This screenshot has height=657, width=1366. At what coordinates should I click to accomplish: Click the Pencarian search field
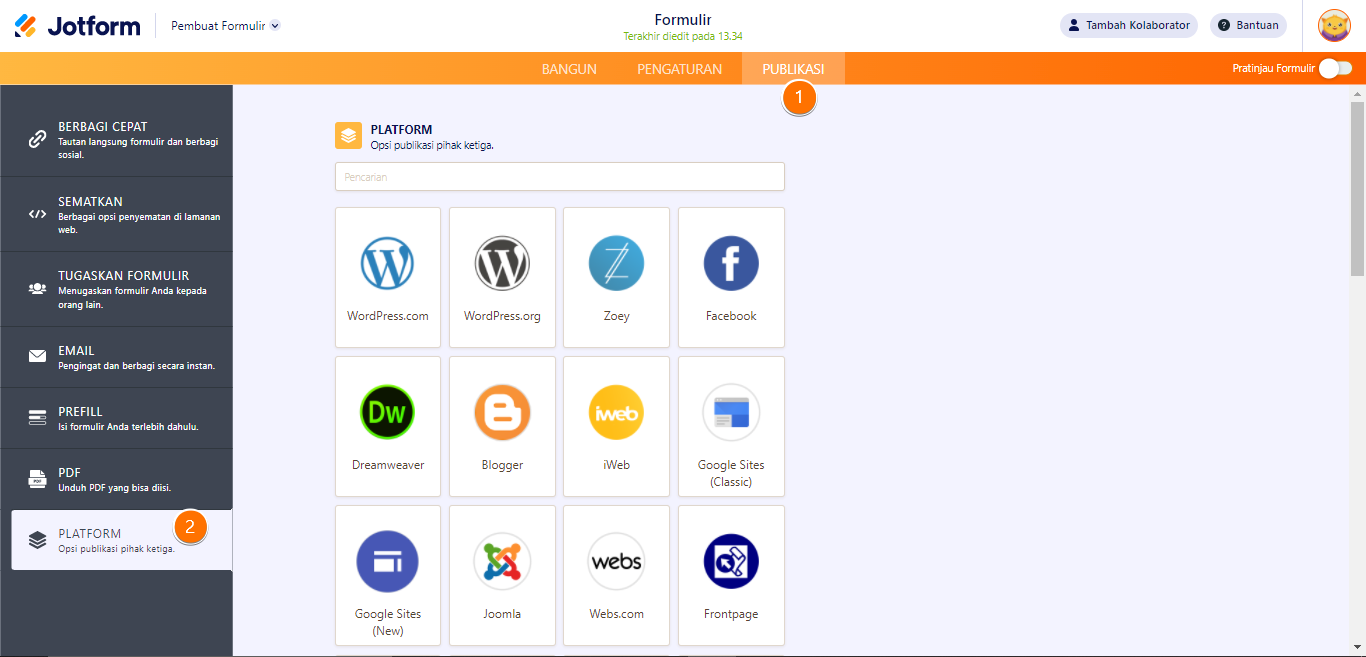[559, 176]
